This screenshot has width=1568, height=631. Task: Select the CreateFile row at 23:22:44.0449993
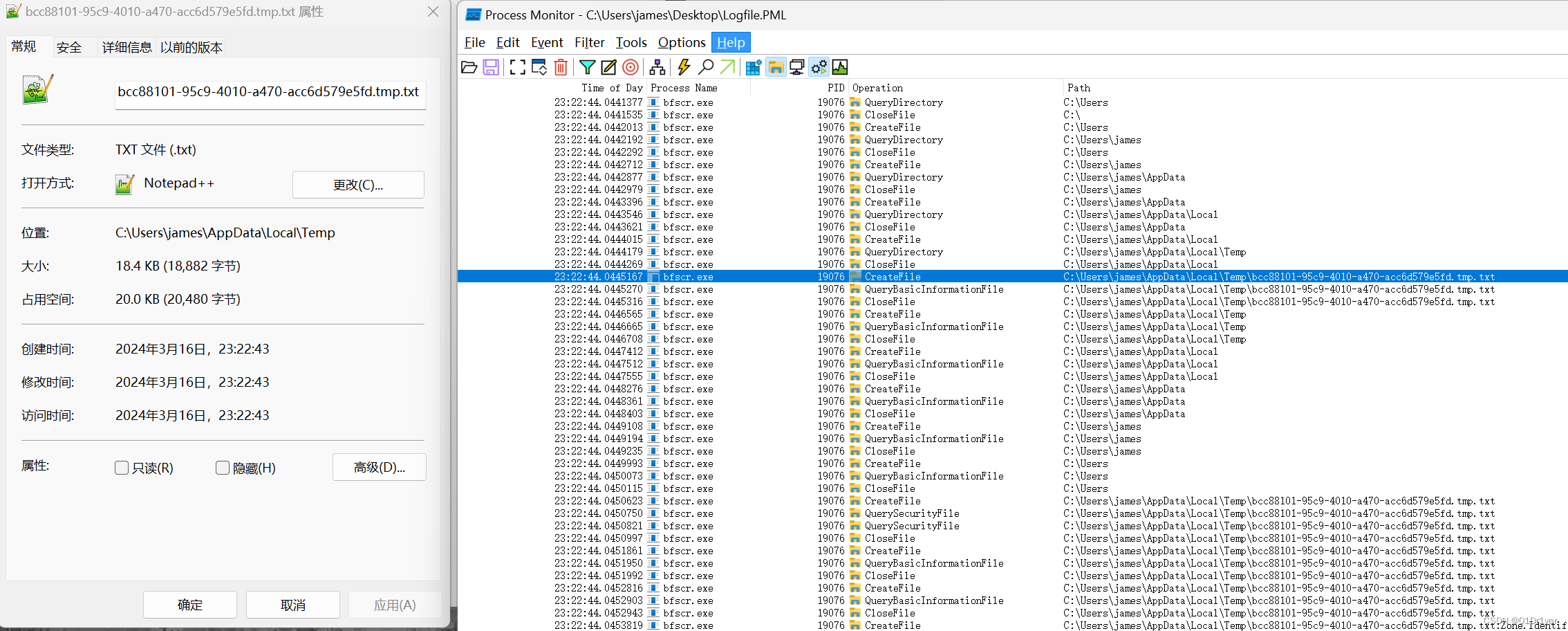click(1013, 464)
